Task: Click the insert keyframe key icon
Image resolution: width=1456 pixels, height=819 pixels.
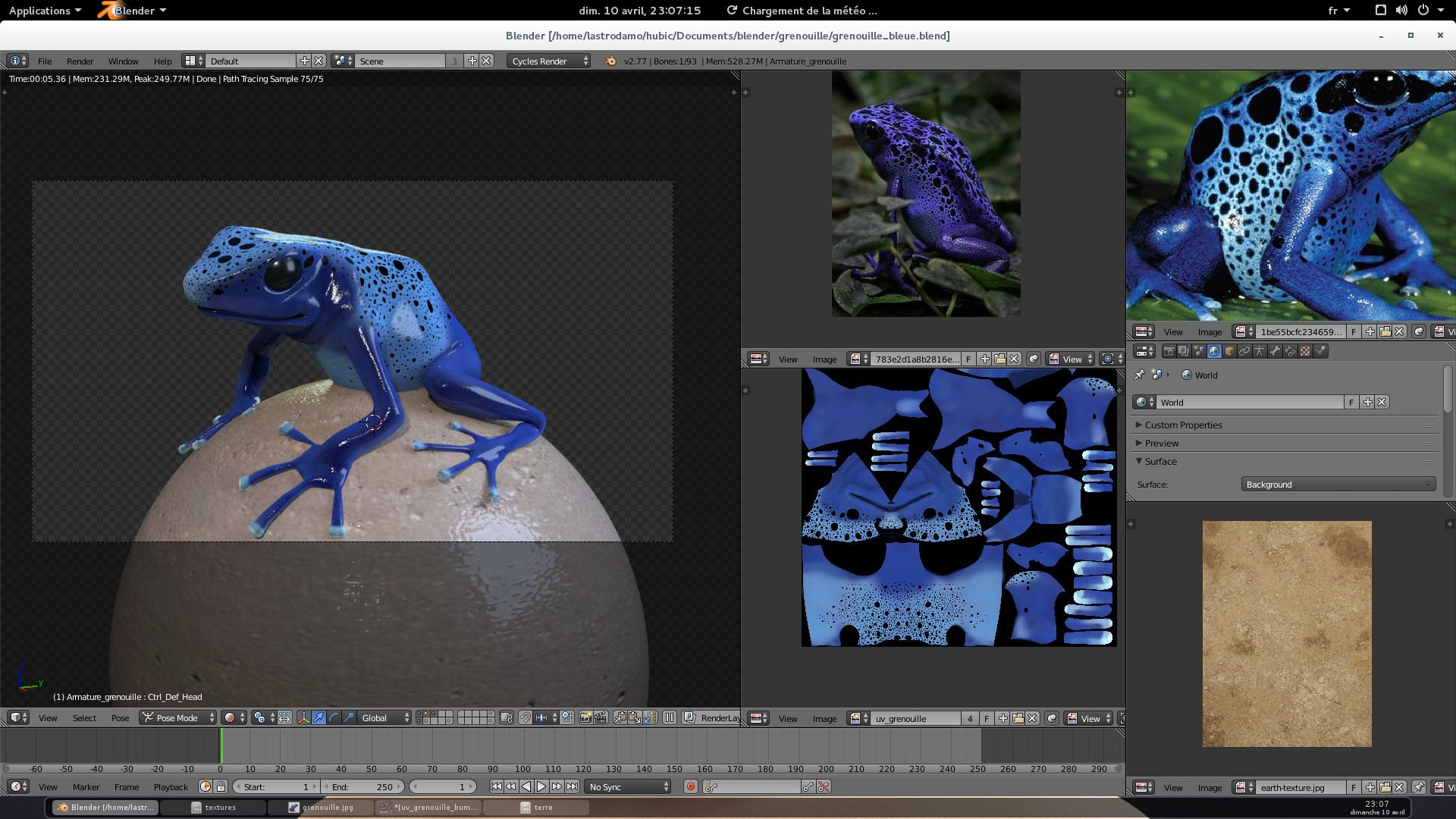Action: [808, 787]
